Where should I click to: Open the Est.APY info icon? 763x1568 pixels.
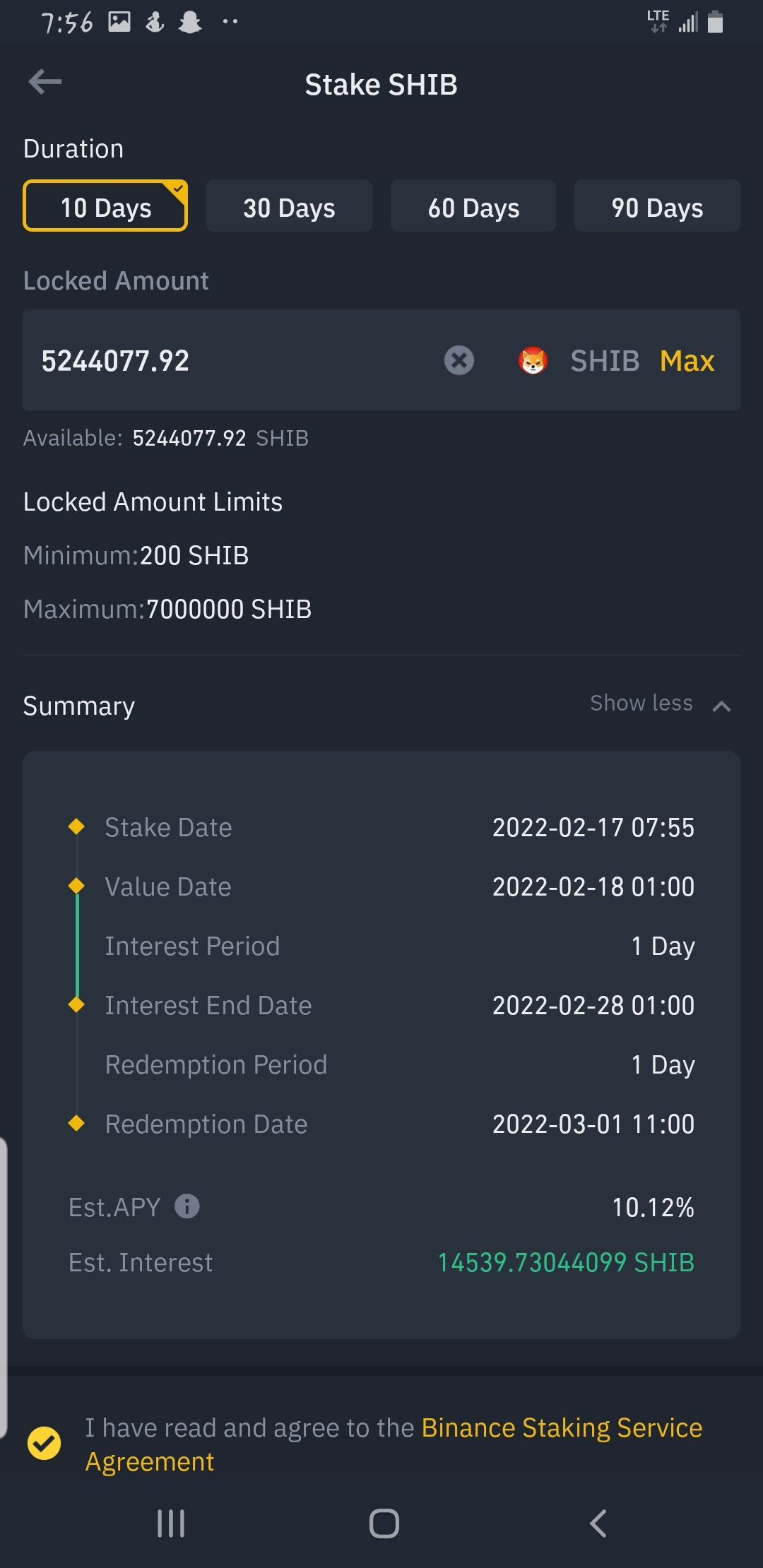point(187,1206)
